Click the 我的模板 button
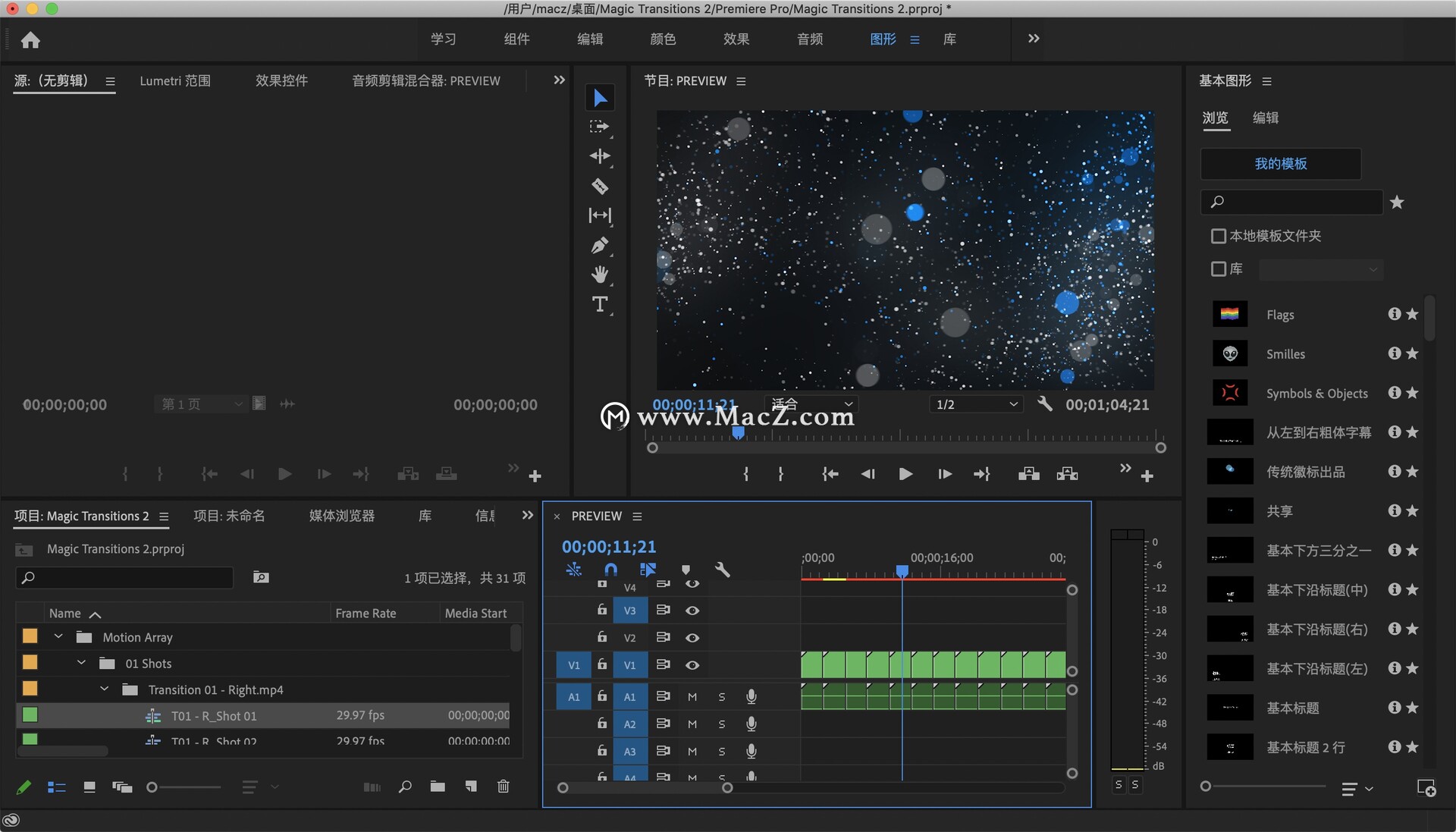The width and height of the screenshot is (1456, 832). coord(1280,164)
